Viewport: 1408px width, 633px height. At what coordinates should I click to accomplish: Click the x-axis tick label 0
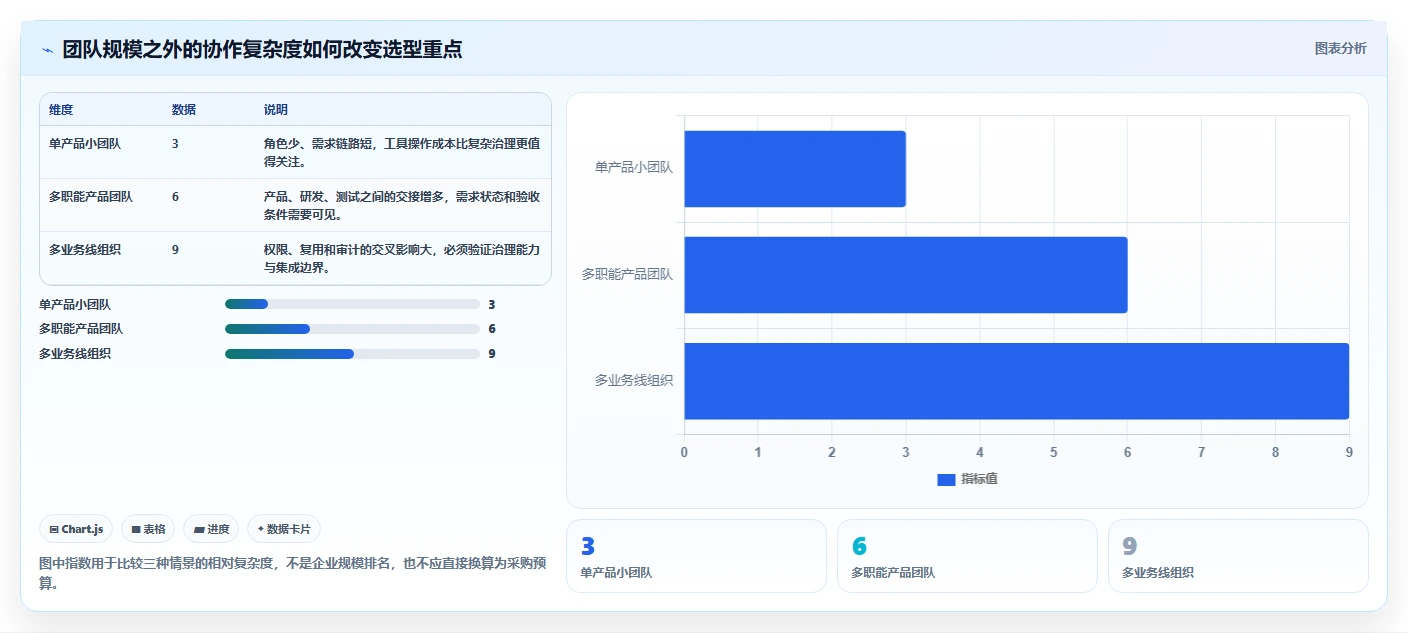[684, 452]
